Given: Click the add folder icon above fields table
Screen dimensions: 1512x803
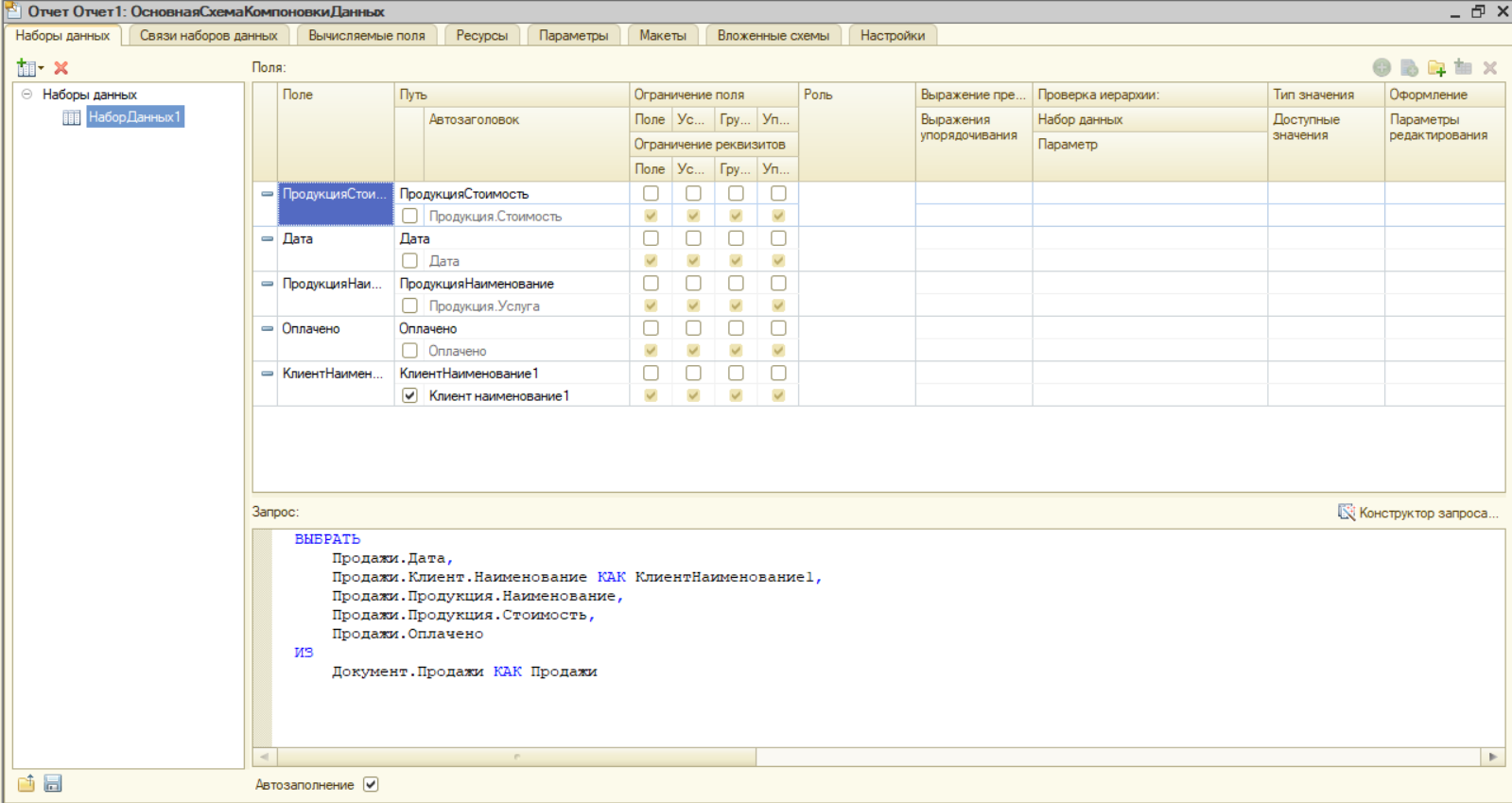Looking at the screenshot, I should (x=1436, y=68).
